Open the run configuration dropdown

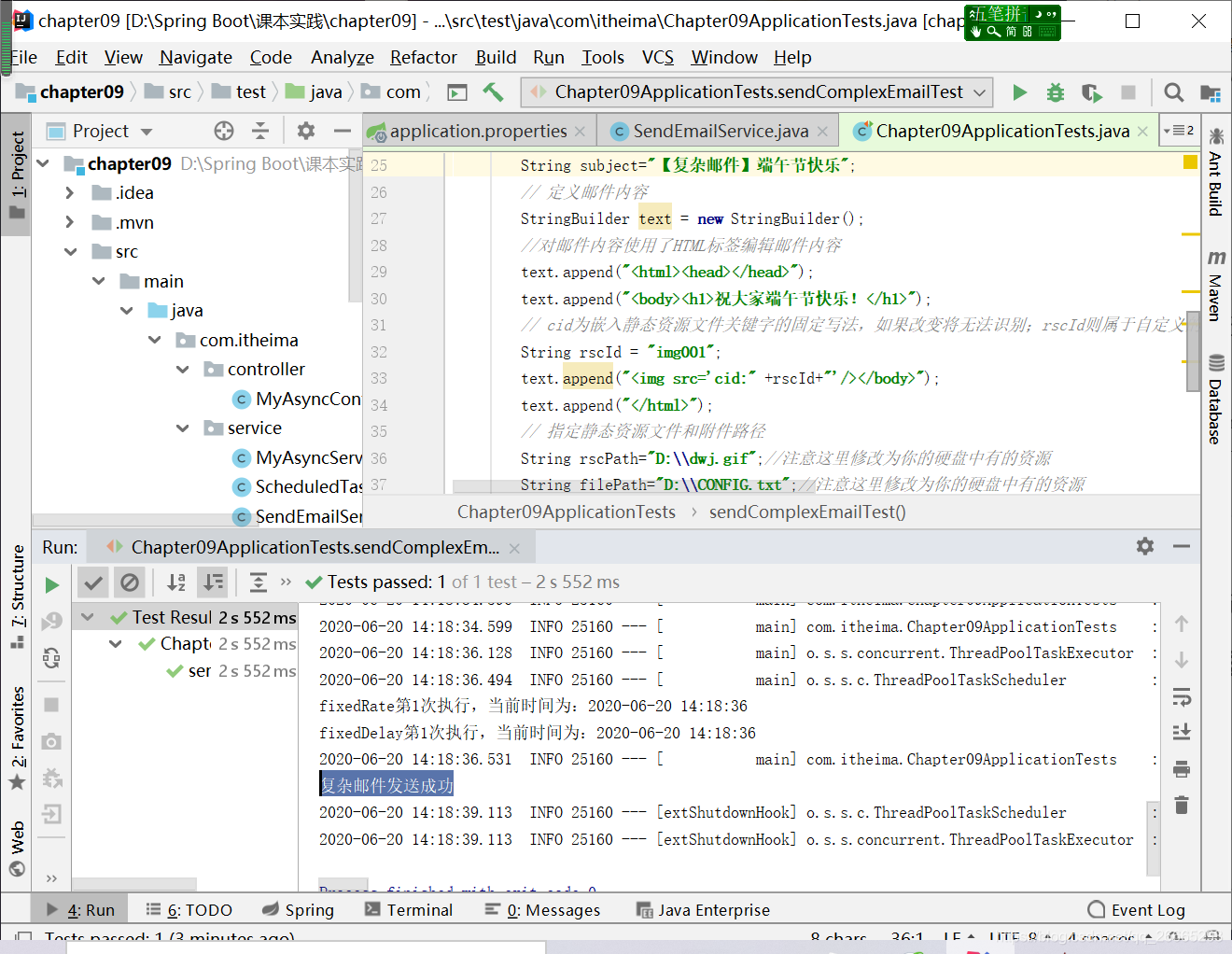click(x=757, y=92)
